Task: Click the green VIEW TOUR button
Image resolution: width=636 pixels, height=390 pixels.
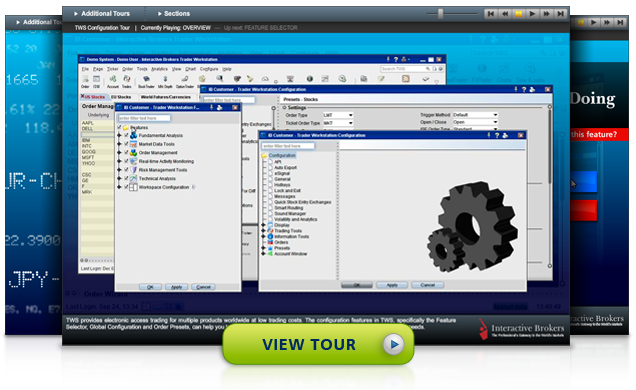Action: pos(318,344)
